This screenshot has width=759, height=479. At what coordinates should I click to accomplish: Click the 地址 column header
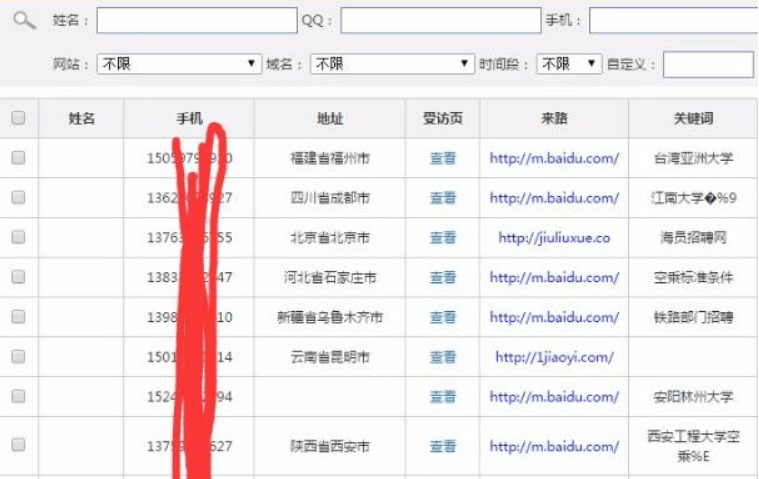[x=330, y=118]
